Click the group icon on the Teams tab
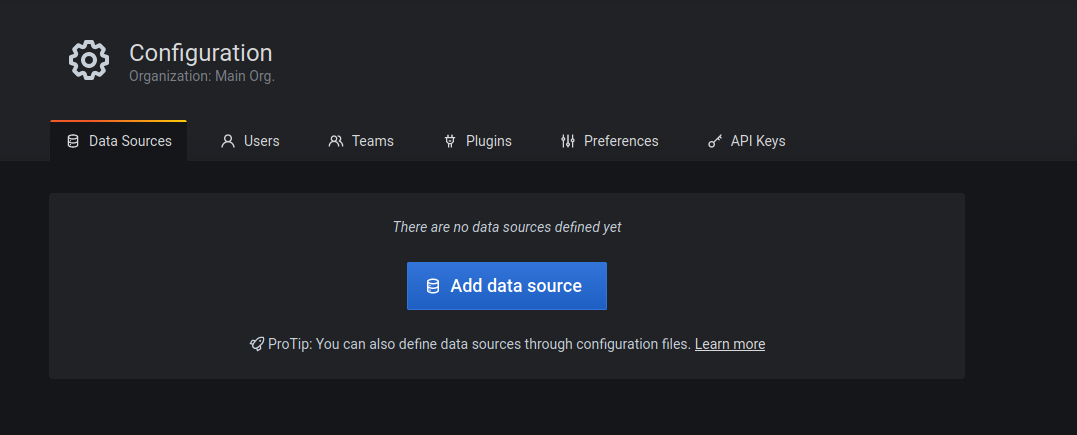The height and width of the screenshot is (435, 1077). pos(336,141)
